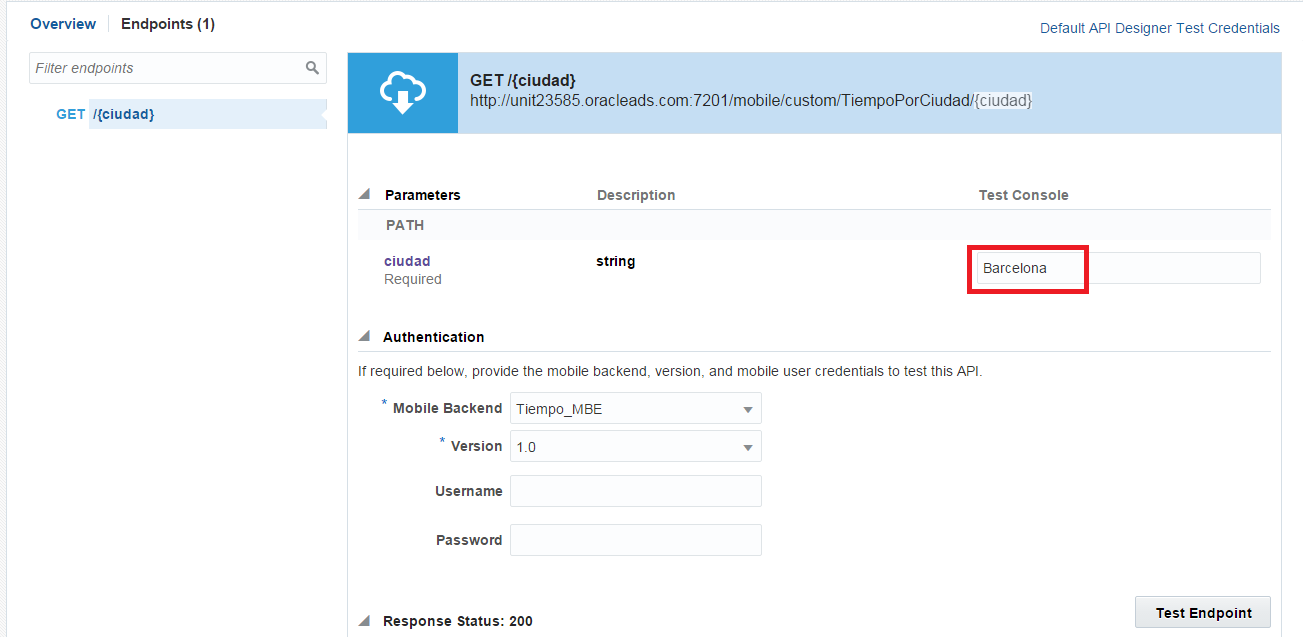Click the Password input field
The height and width of the screenshot is (637, 1303).
[636, 540]
